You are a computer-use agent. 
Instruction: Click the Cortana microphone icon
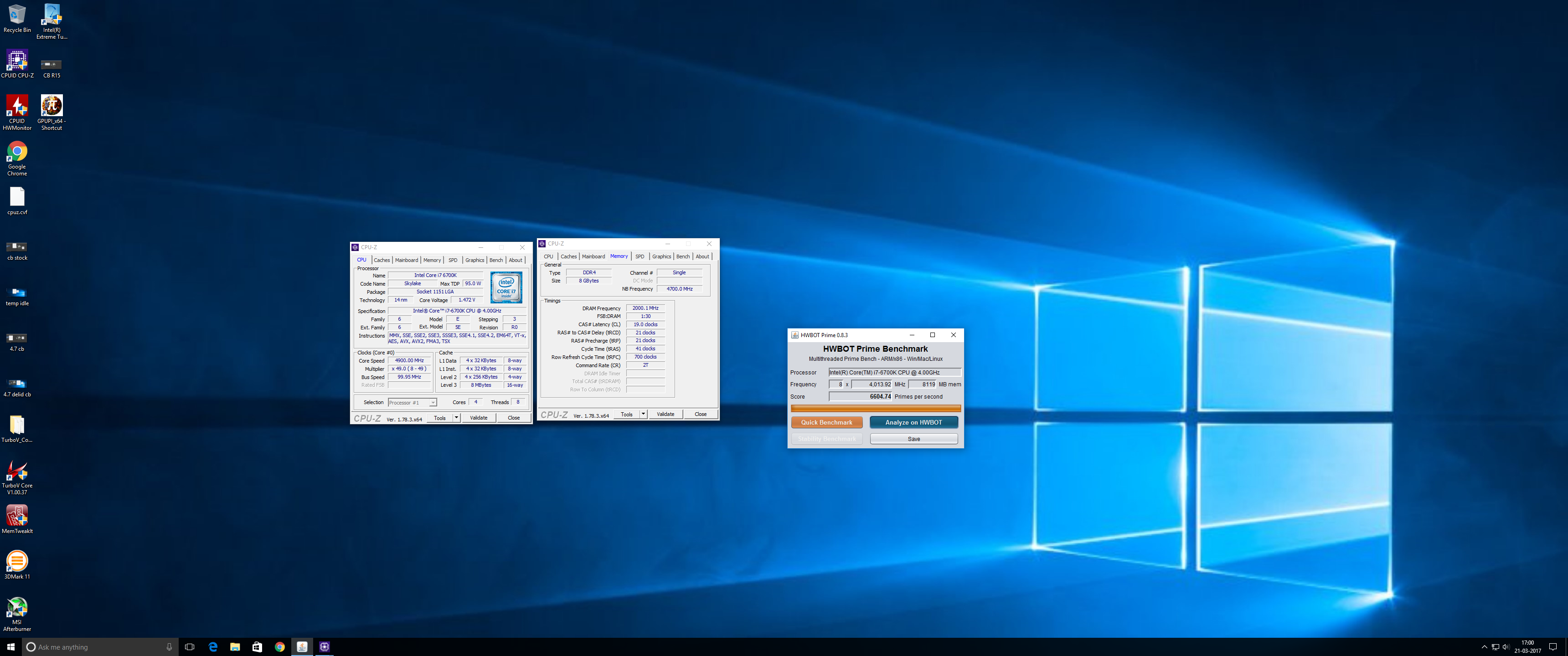pos(169,647)
